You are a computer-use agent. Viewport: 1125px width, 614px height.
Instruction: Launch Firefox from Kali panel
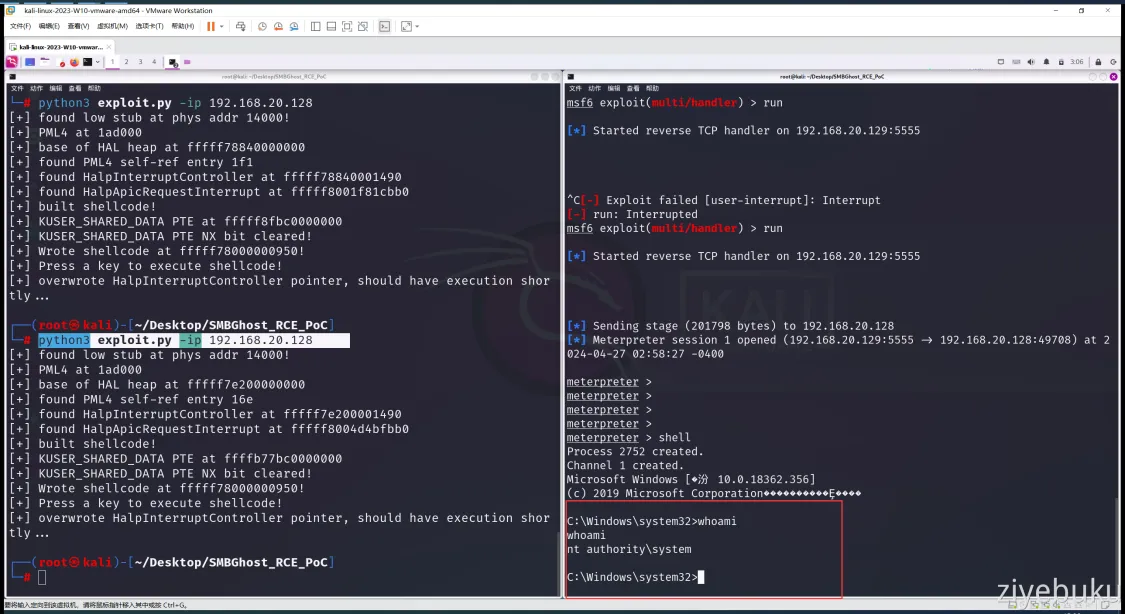pyautogui.click(x=74, y=62)
